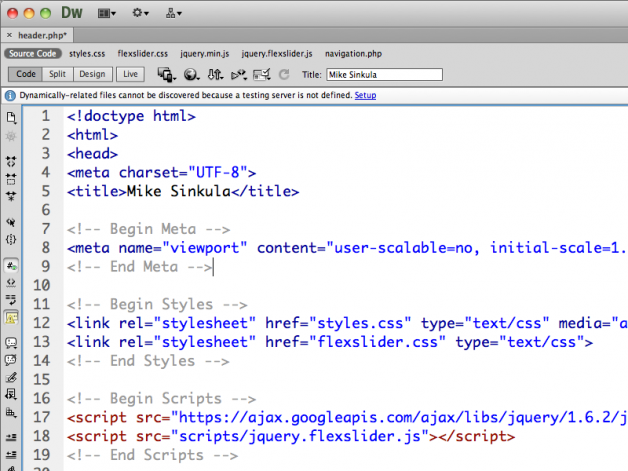Toggle Live view on
Screen dimensions: 628x471
[130, 74]
